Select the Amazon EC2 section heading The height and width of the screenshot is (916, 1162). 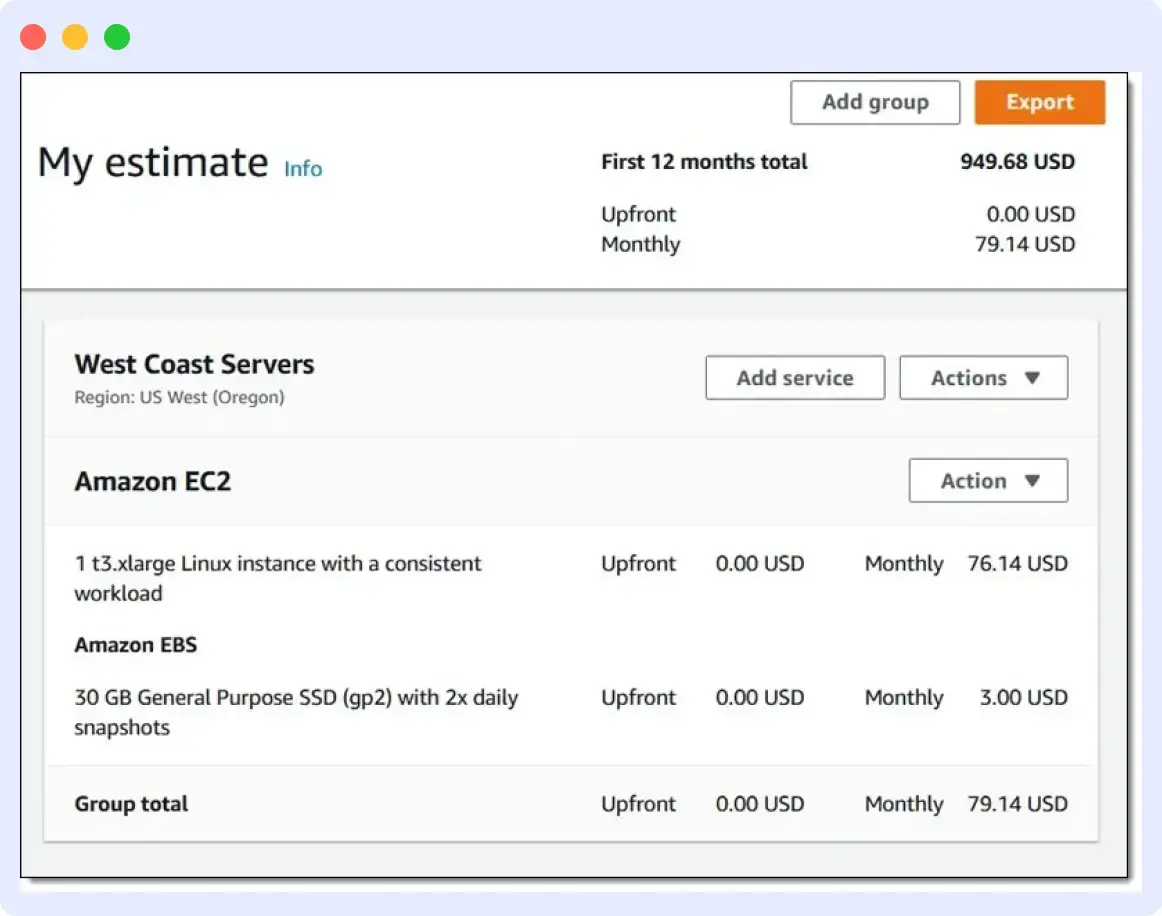point(152,481)
